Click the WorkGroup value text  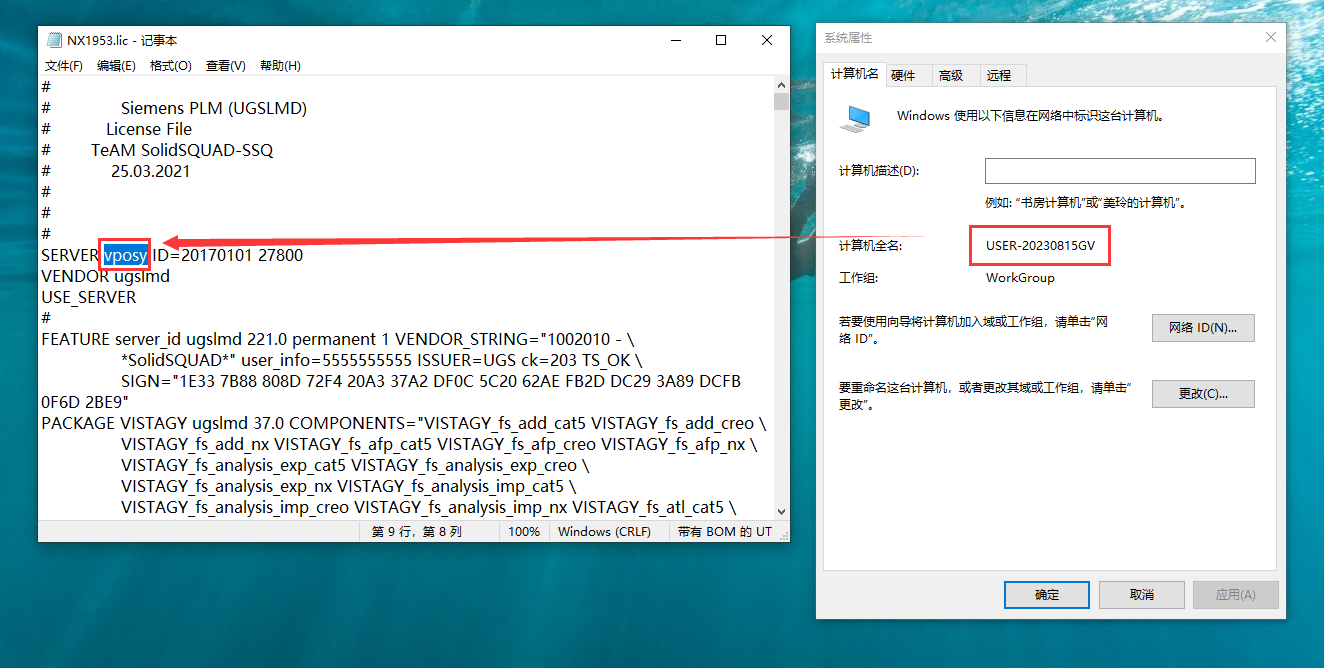tap(1020, 278)
